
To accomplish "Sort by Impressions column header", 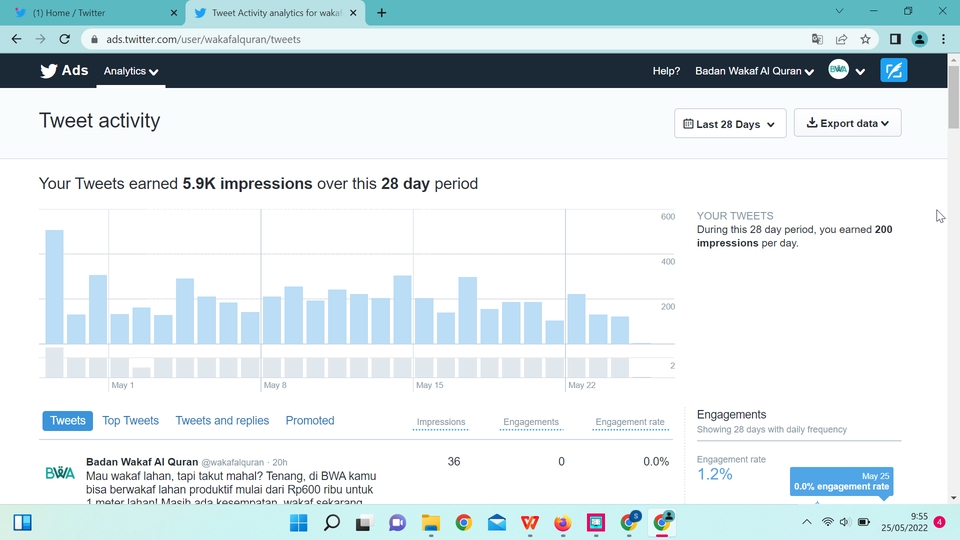I will 441,422.
